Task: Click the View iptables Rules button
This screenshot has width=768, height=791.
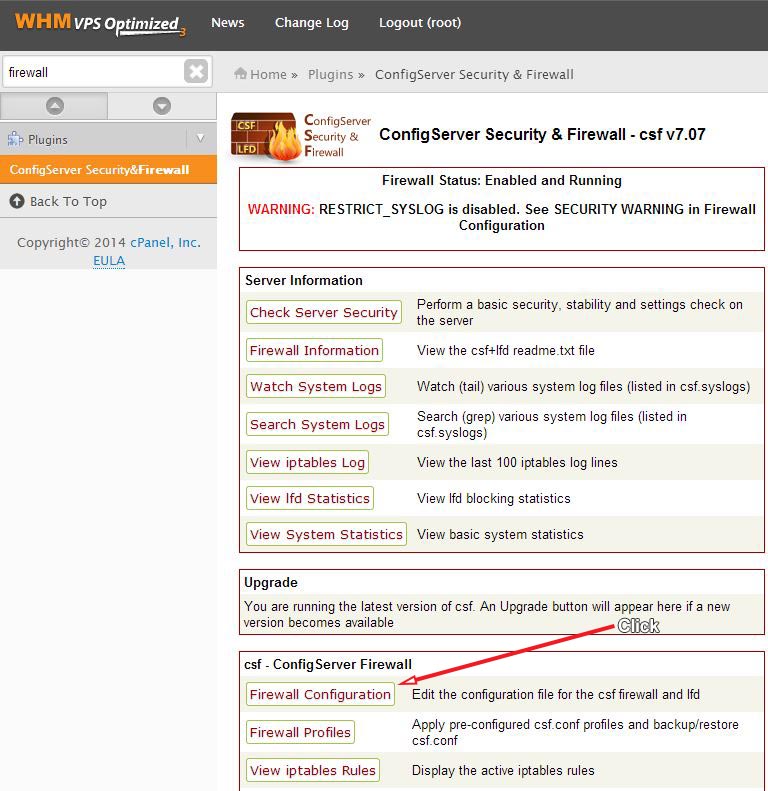Action: [313, 770]
